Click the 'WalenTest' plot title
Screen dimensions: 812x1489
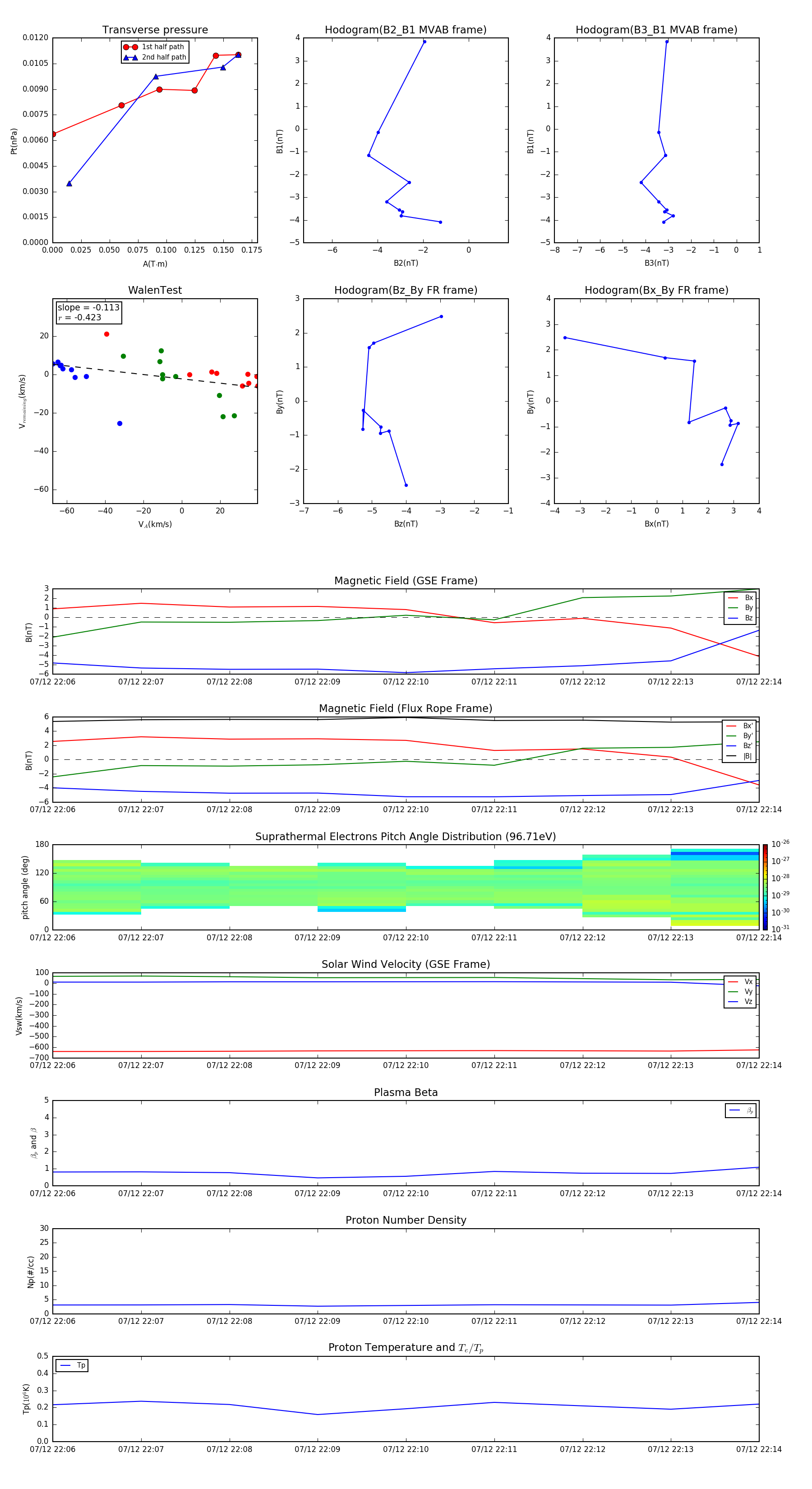click(x=155, y=290)
